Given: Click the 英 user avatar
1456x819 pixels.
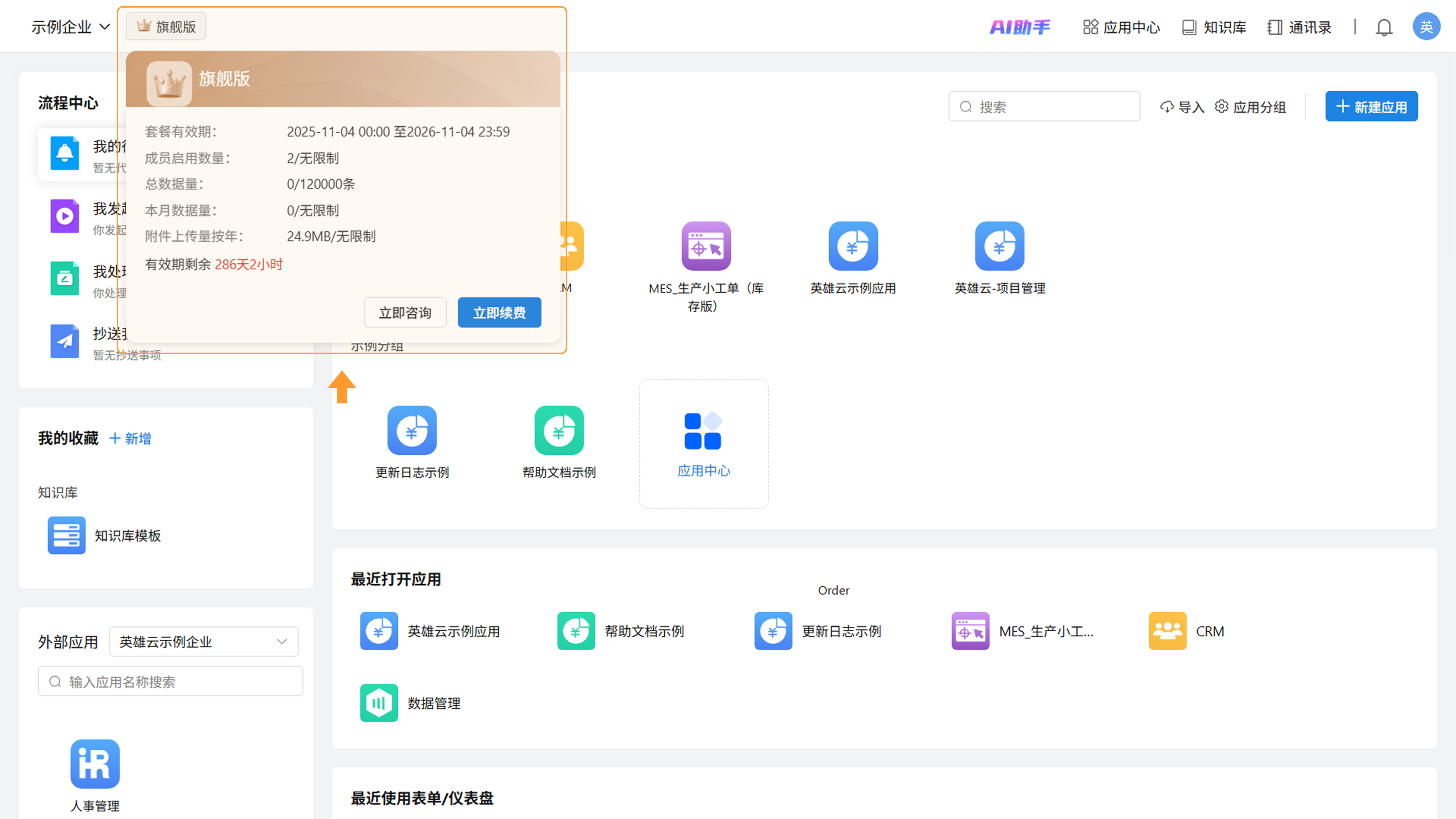Looking at the screenshot, I should pyautogui.click(x=1426, y=27).
